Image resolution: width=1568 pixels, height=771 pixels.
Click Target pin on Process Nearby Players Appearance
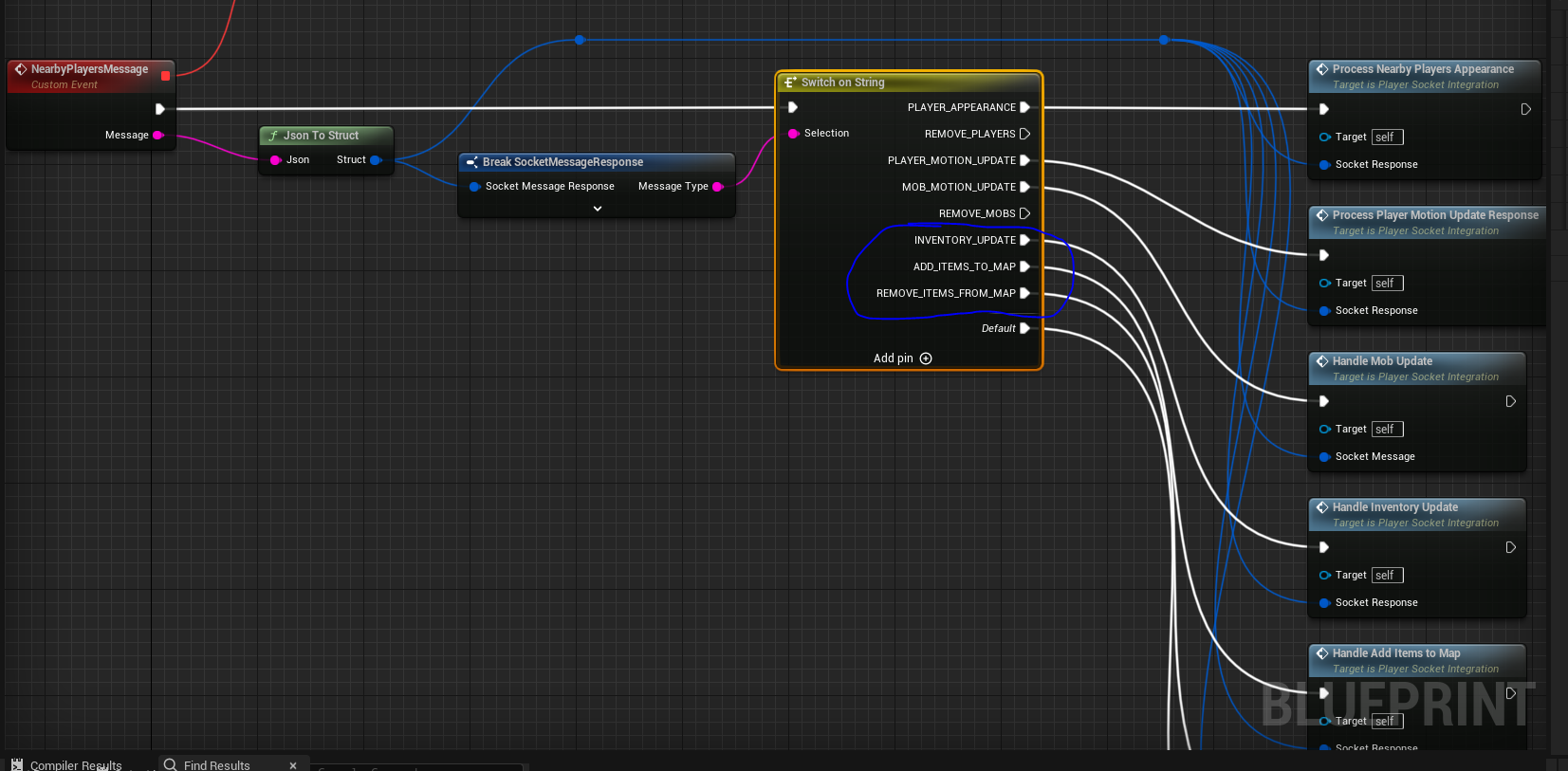point(1325,138)
